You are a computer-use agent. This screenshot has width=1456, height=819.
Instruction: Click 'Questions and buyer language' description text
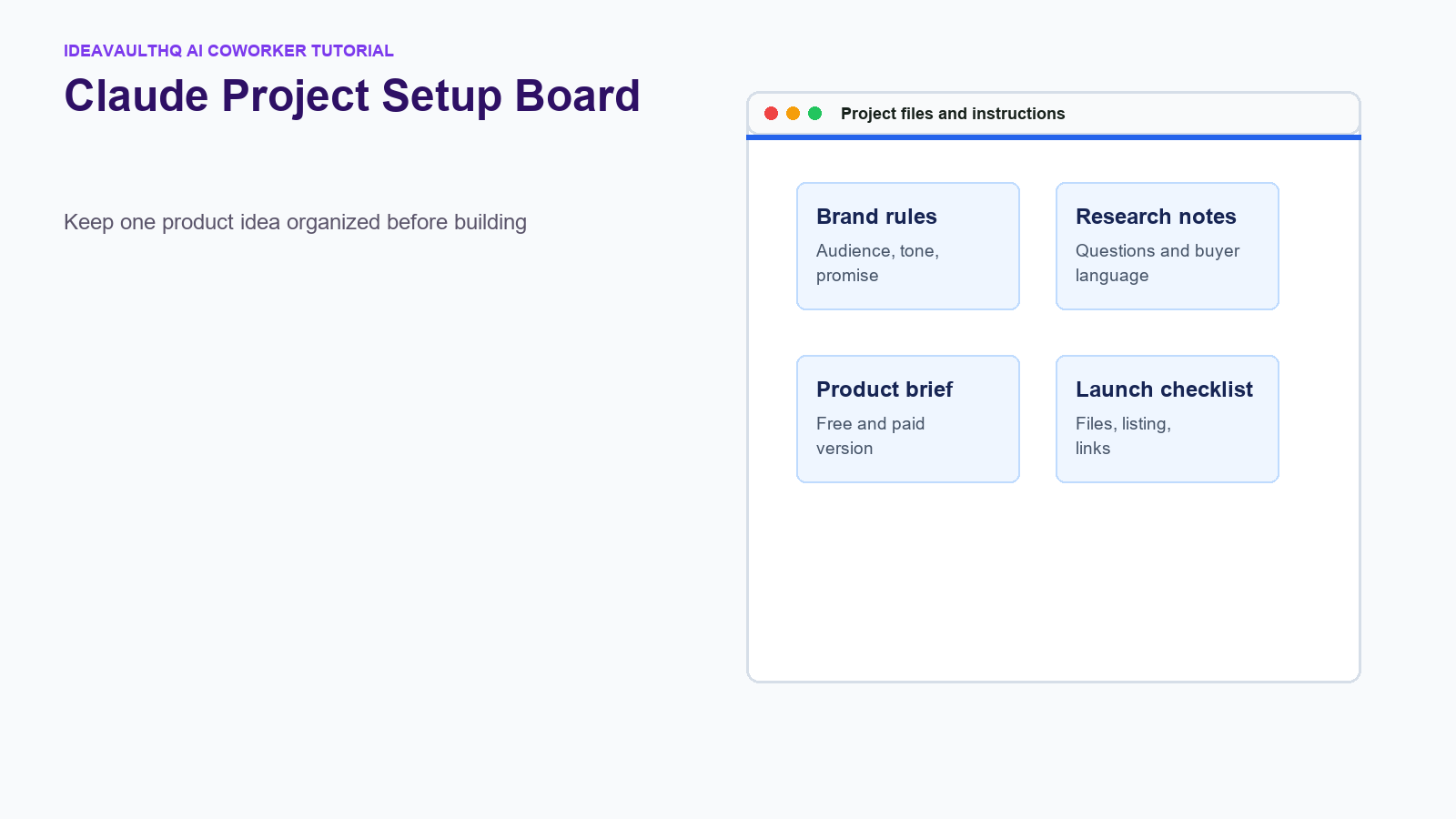coord(1158,263)
